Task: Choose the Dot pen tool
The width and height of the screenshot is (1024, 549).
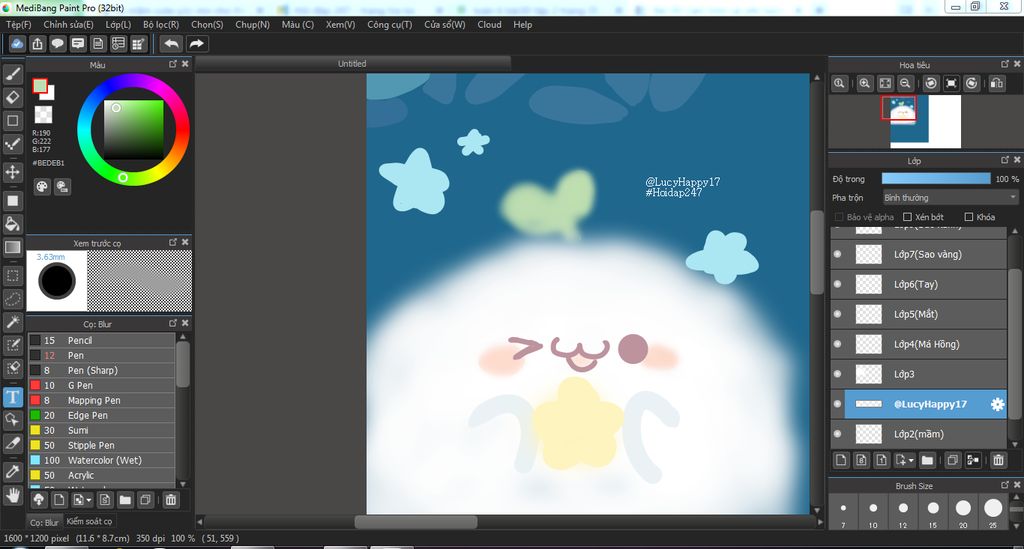Action: pyautogui.click(x=13, y=144)
